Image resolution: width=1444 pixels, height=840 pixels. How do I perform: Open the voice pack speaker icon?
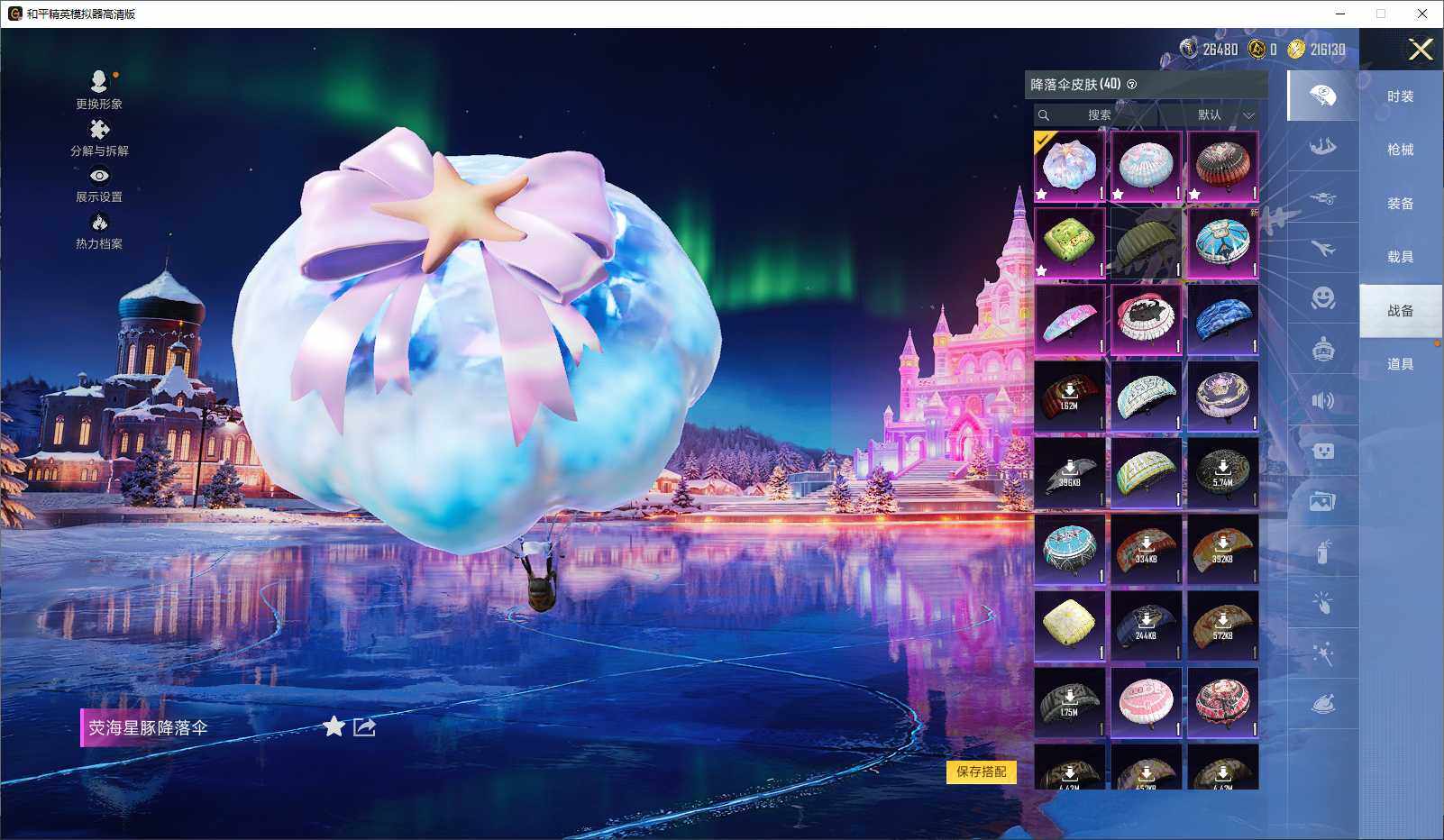click(1322, 400)
